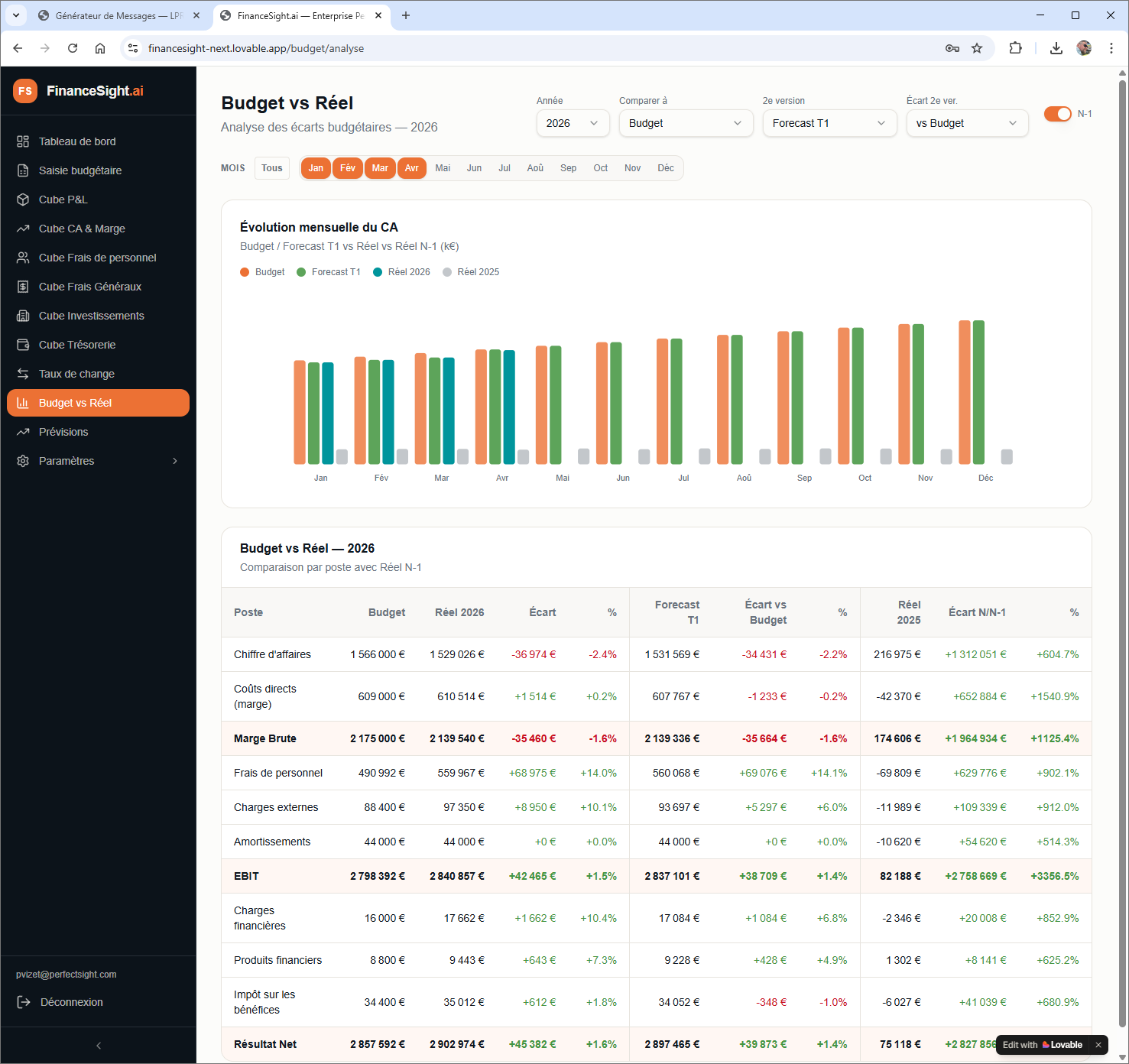Deselect the Fév month chip
Image resolution: width=1129 pixels, height=1064 pixels.
[x=348, y=168]
